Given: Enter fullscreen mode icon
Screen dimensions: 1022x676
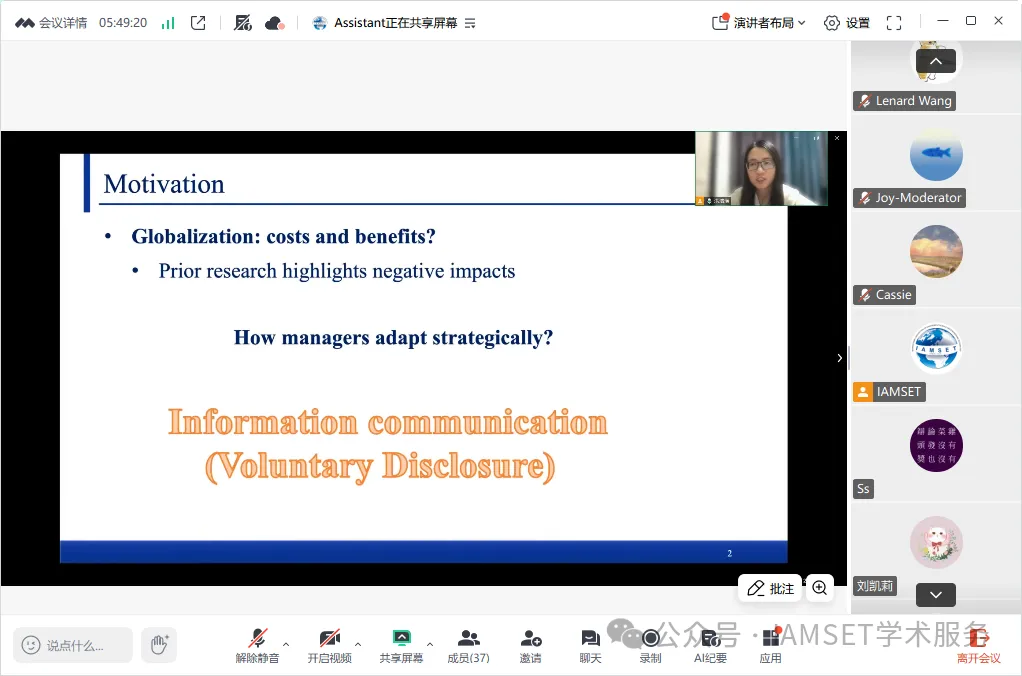Looking at the screenshot, I should tap(894, 23).
